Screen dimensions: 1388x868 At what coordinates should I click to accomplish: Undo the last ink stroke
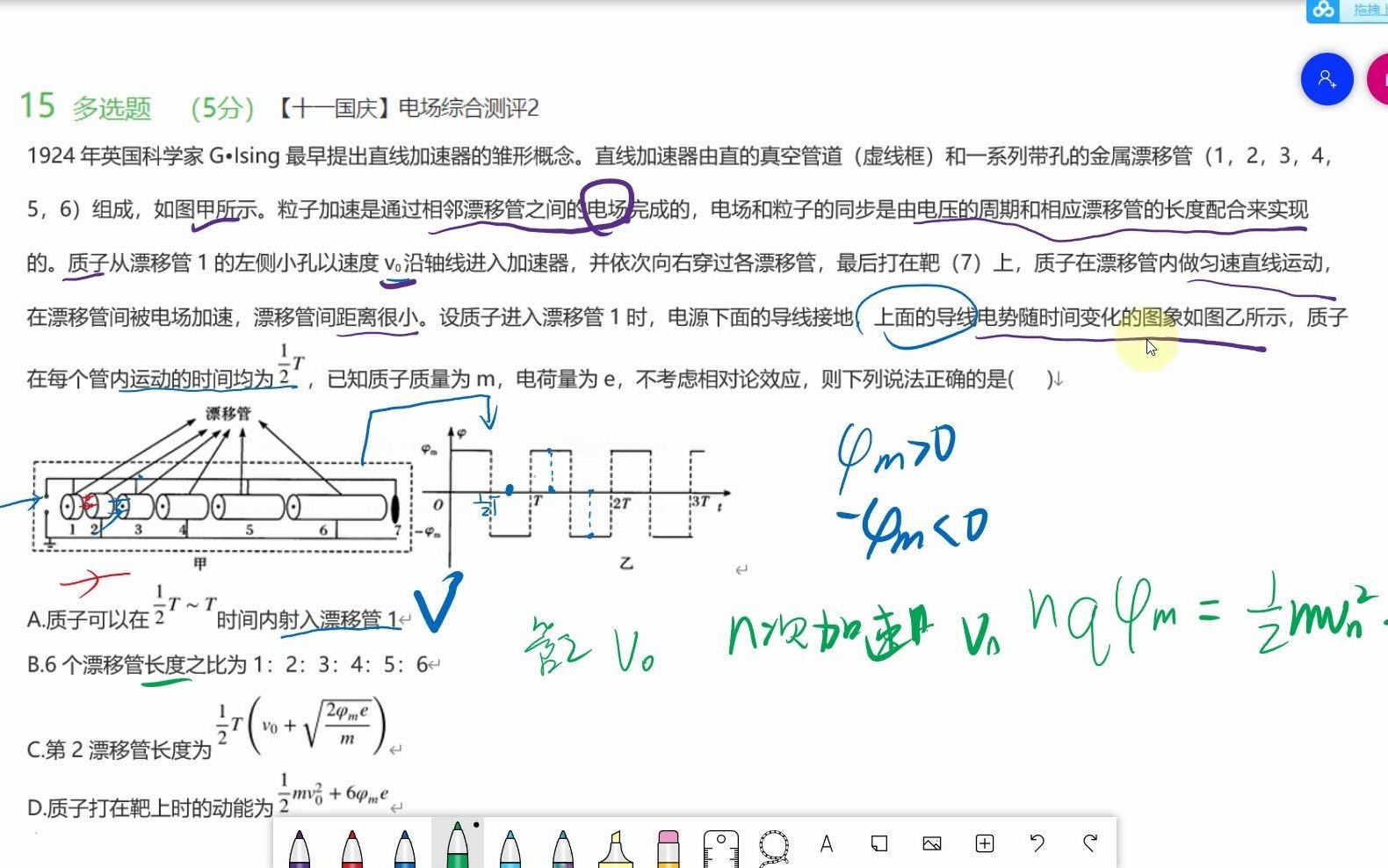tap(1037, 843)
